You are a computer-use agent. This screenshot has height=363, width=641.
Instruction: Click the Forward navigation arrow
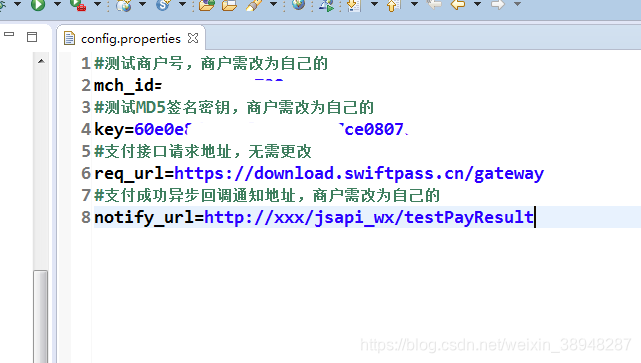pos(498,4)
